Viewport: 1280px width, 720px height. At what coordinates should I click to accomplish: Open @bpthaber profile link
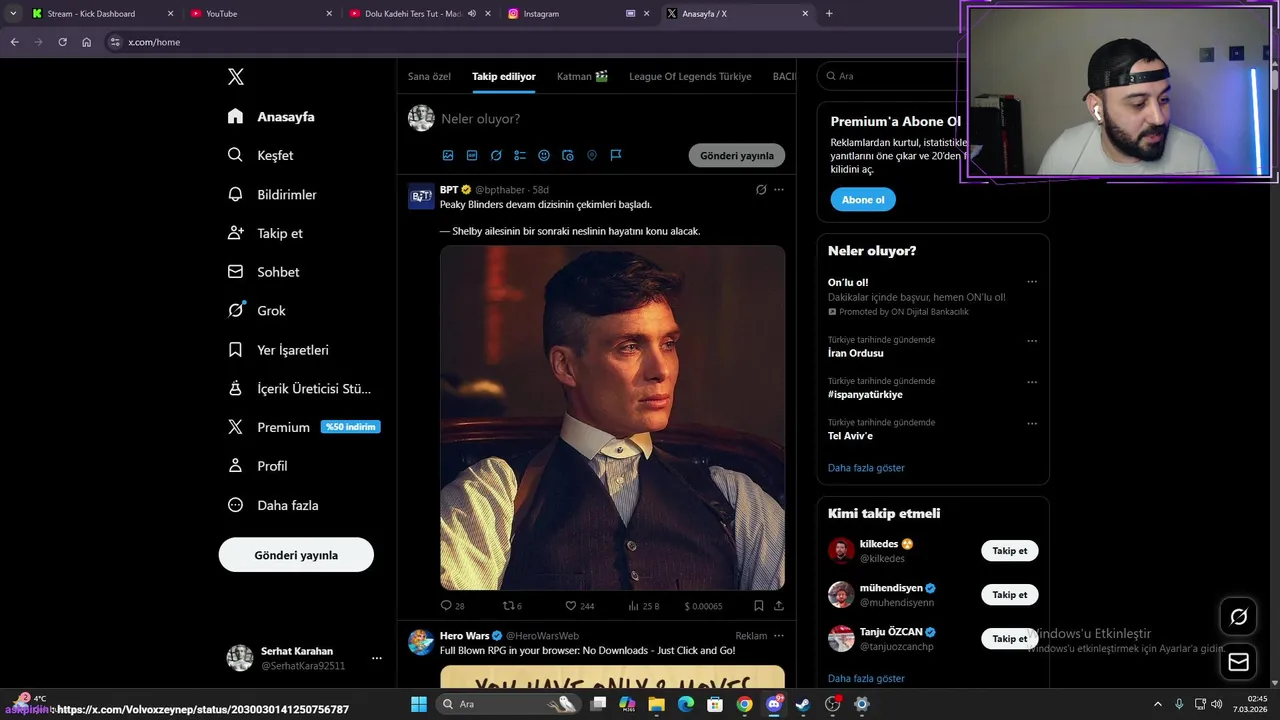click(x=500, y=190)
